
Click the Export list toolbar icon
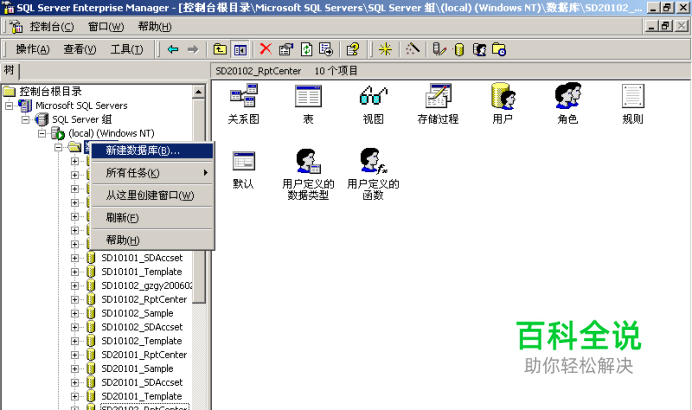point(326,49)
